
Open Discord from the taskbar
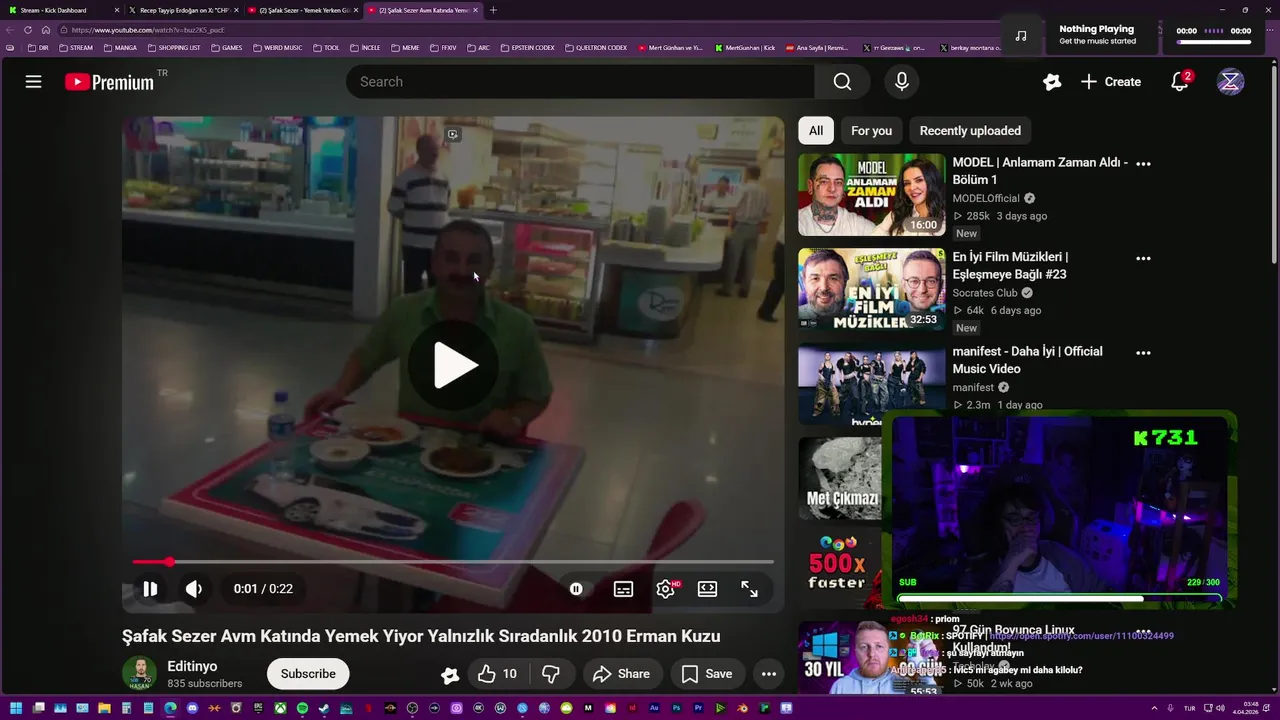click(192, 708)
